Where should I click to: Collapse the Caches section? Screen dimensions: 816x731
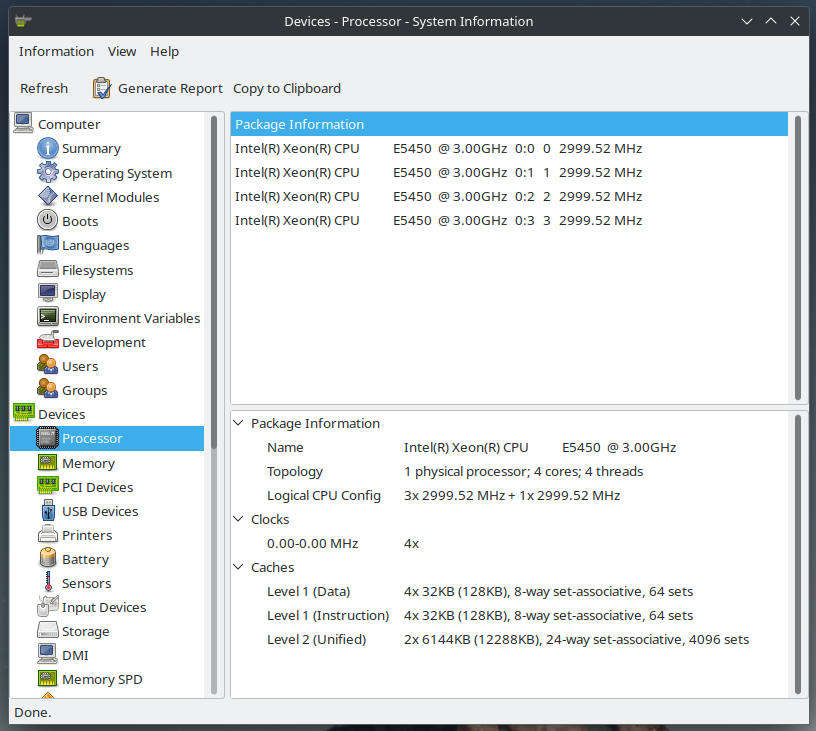click(238, 567)
